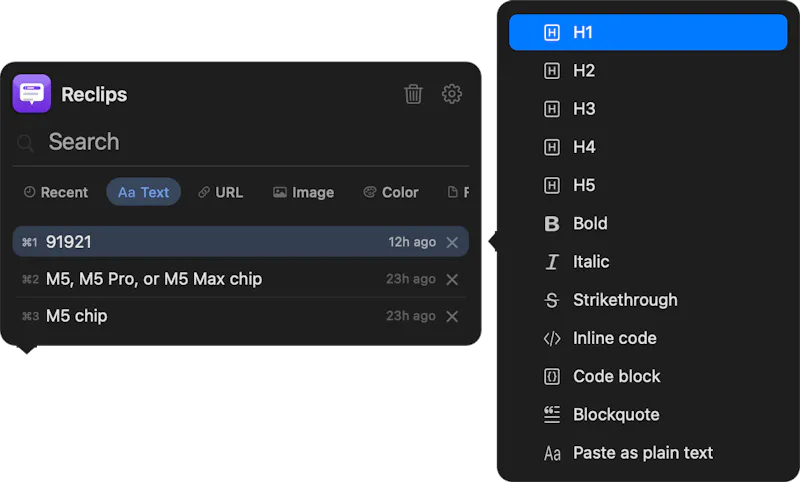Switch to the URL filter tab
The image size is (800, 482).
point(220,192)
